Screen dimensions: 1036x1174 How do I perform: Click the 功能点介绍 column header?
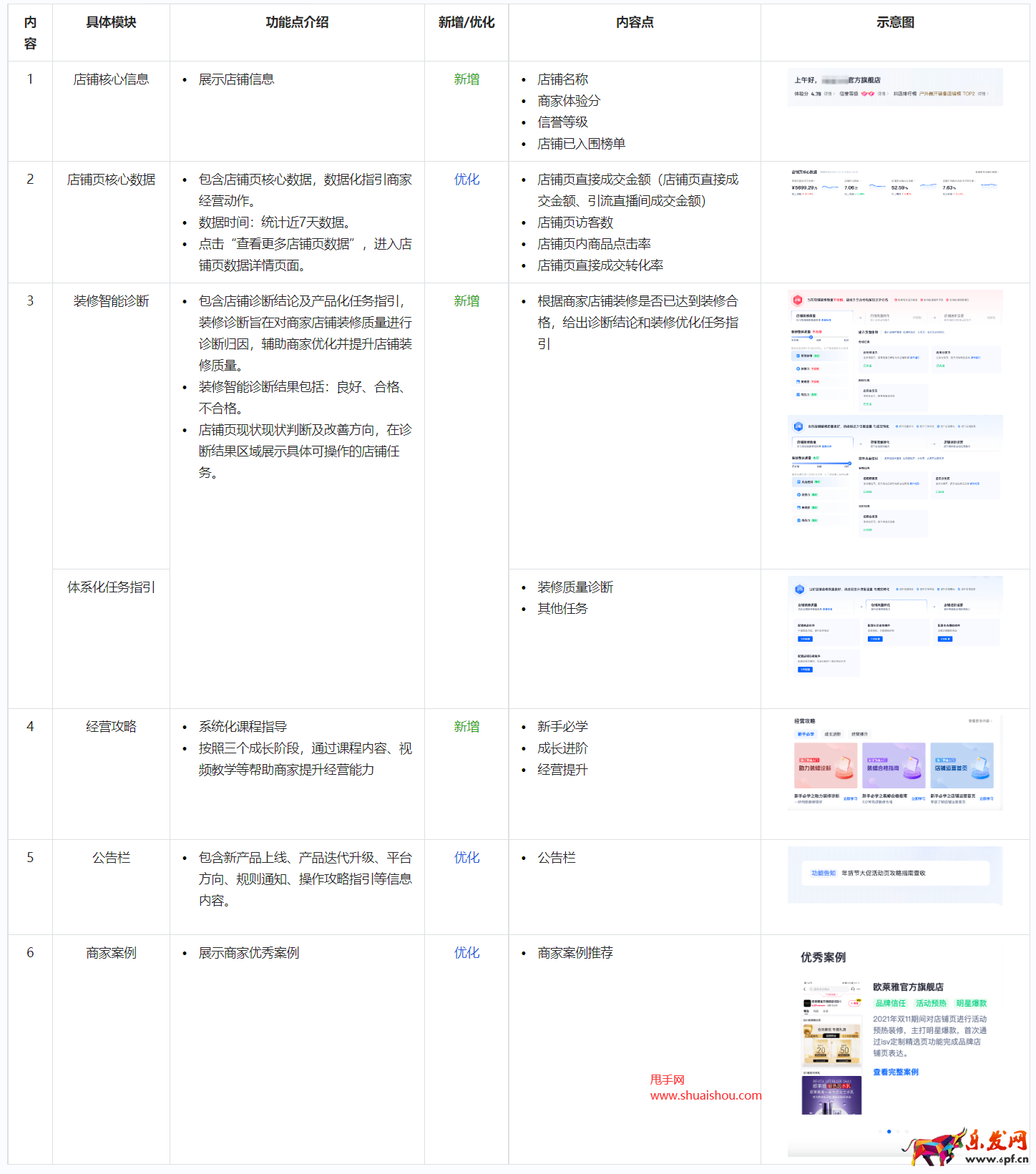[297, 22]
